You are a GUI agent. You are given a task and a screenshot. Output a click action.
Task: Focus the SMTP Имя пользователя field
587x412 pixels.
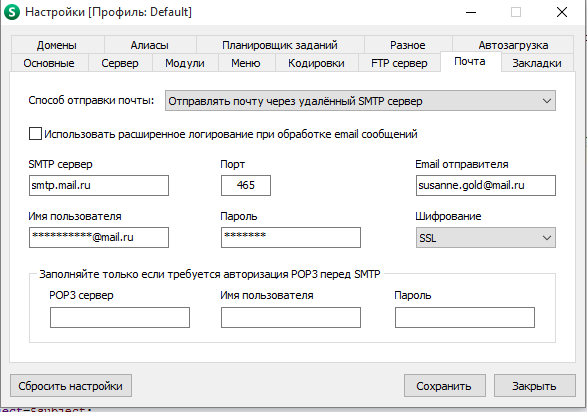point(99,237)
